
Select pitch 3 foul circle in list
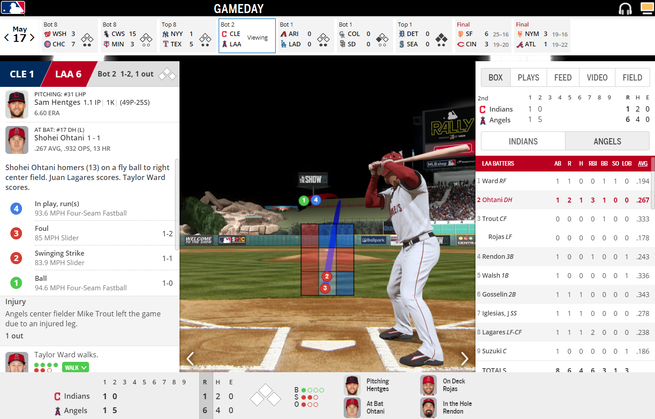click(x=16, y=233)
